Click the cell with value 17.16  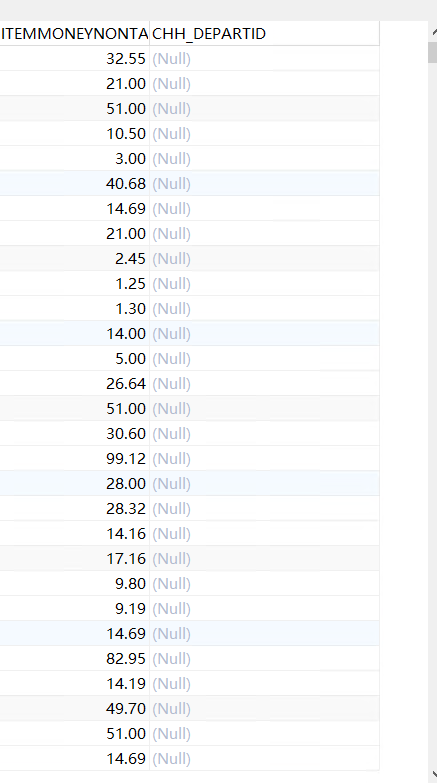click(x=74, y=558)
